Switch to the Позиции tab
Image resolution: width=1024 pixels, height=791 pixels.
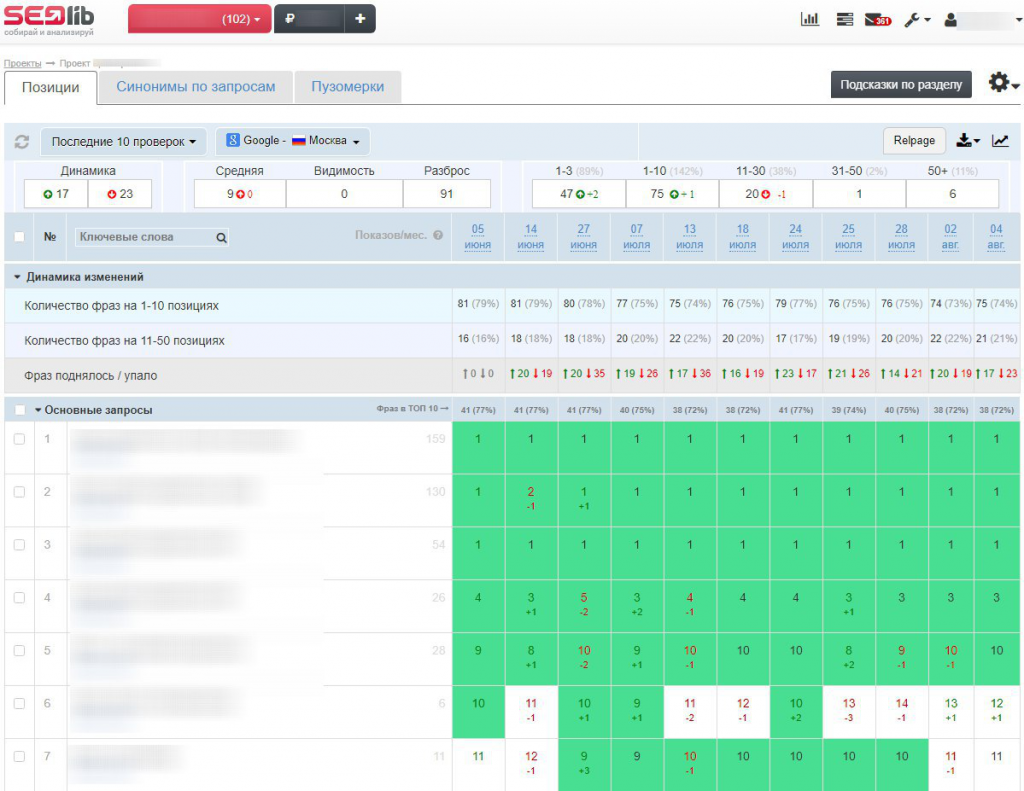tap(51, 88)
